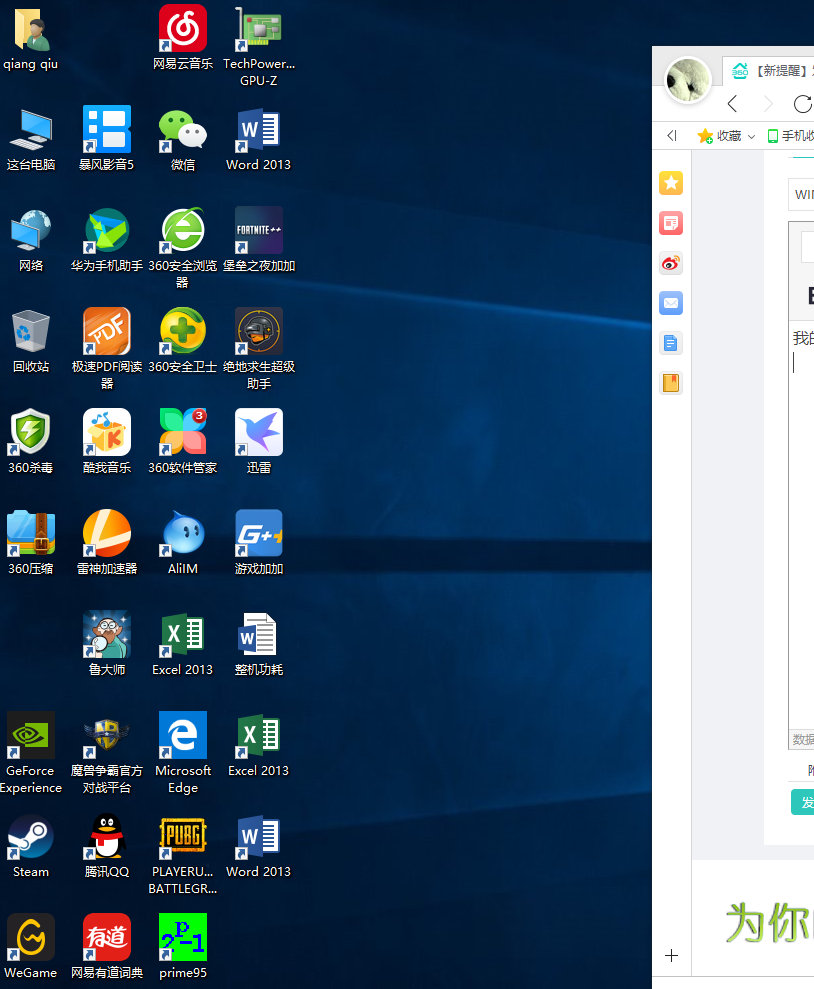Click the browser back navigation arrow
This screenshot has width=814, height=989.
coord(733,104)
